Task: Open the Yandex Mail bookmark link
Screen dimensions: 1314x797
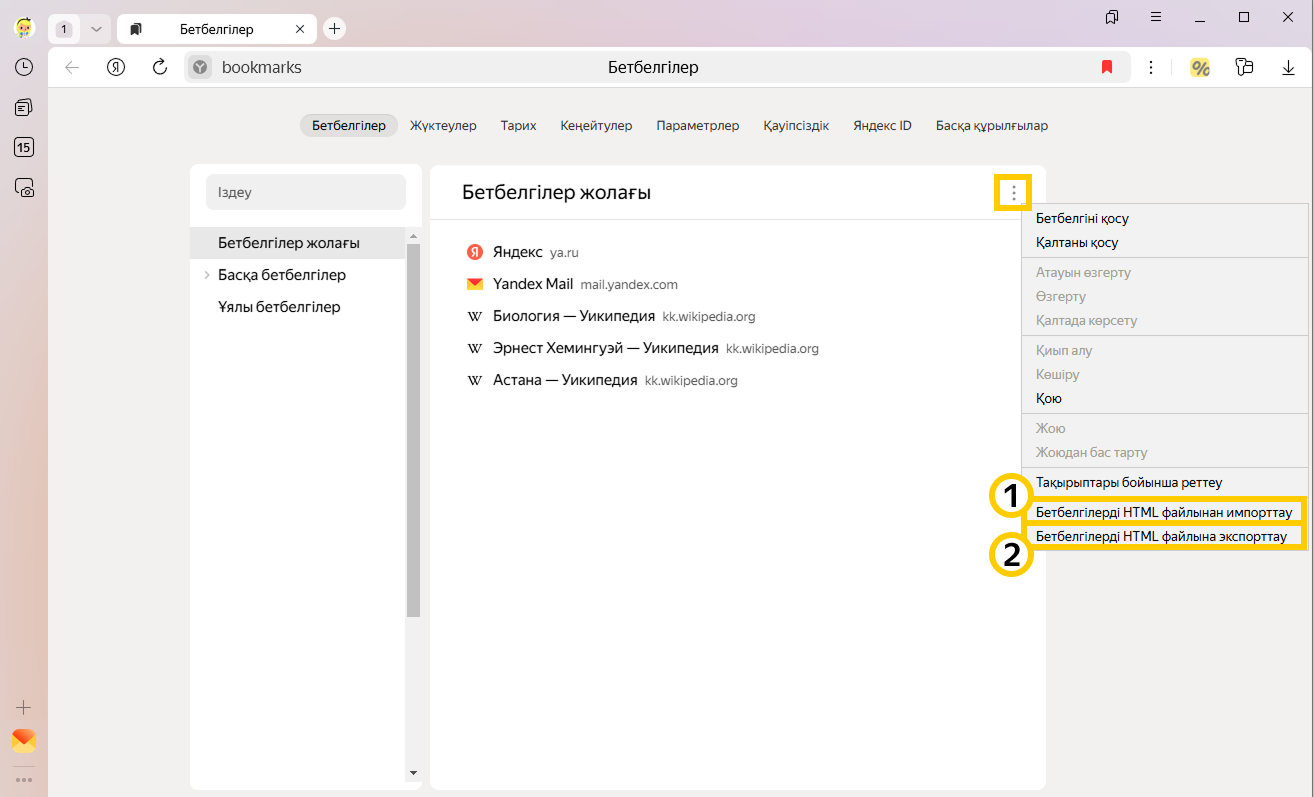Action: [x=532, y=284]
